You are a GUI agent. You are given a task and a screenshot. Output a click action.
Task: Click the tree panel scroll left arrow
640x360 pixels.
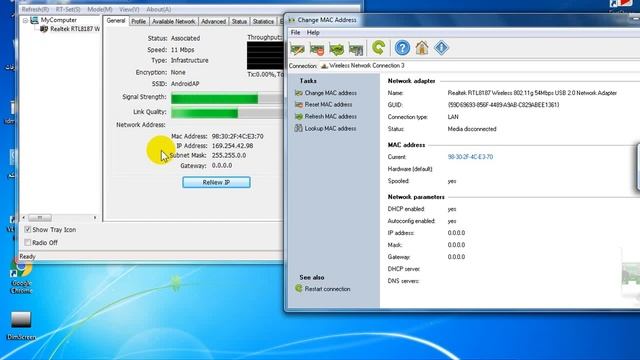24,218
